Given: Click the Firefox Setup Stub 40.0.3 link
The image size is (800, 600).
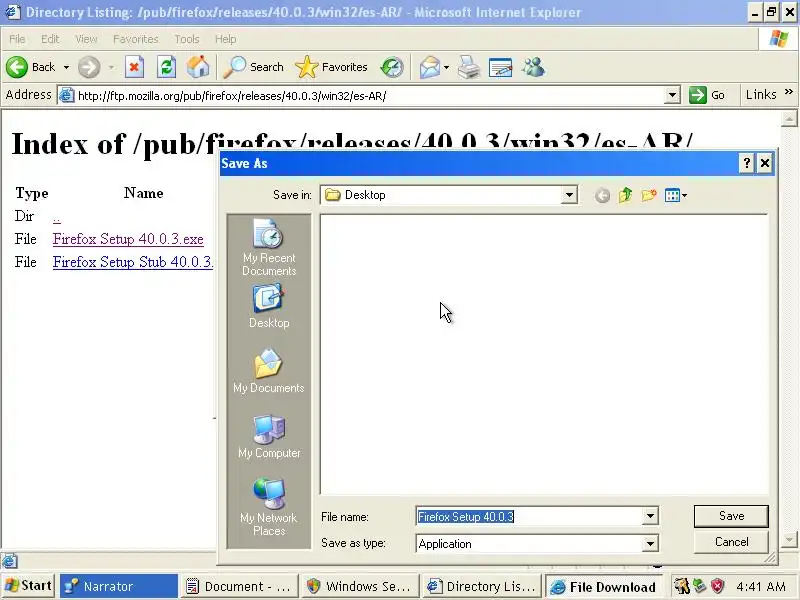Looking at the screenshot, I should (x=133, y=262).
